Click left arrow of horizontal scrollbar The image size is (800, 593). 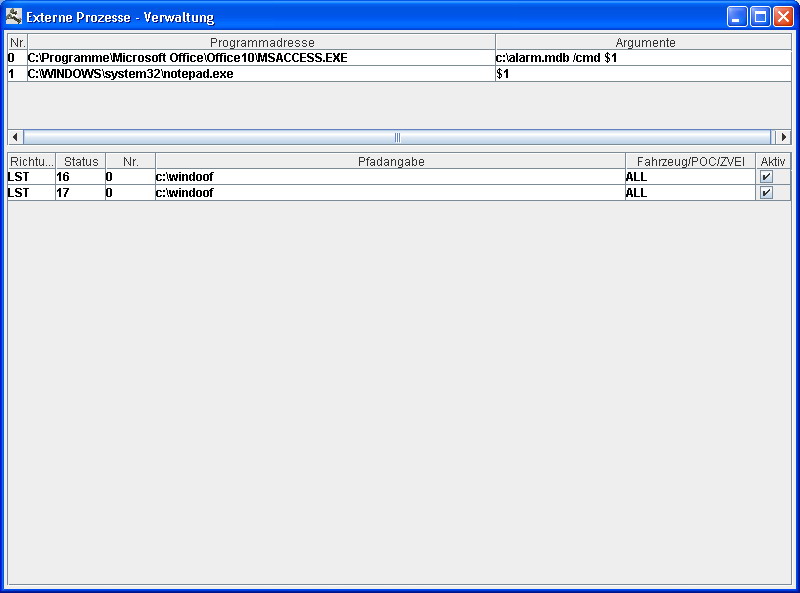click(15, 137)
